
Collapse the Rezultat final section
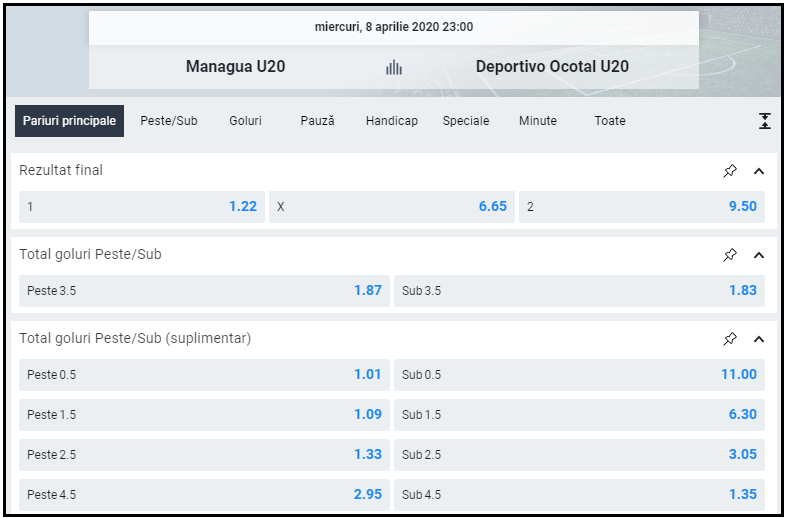coord(758,171)
